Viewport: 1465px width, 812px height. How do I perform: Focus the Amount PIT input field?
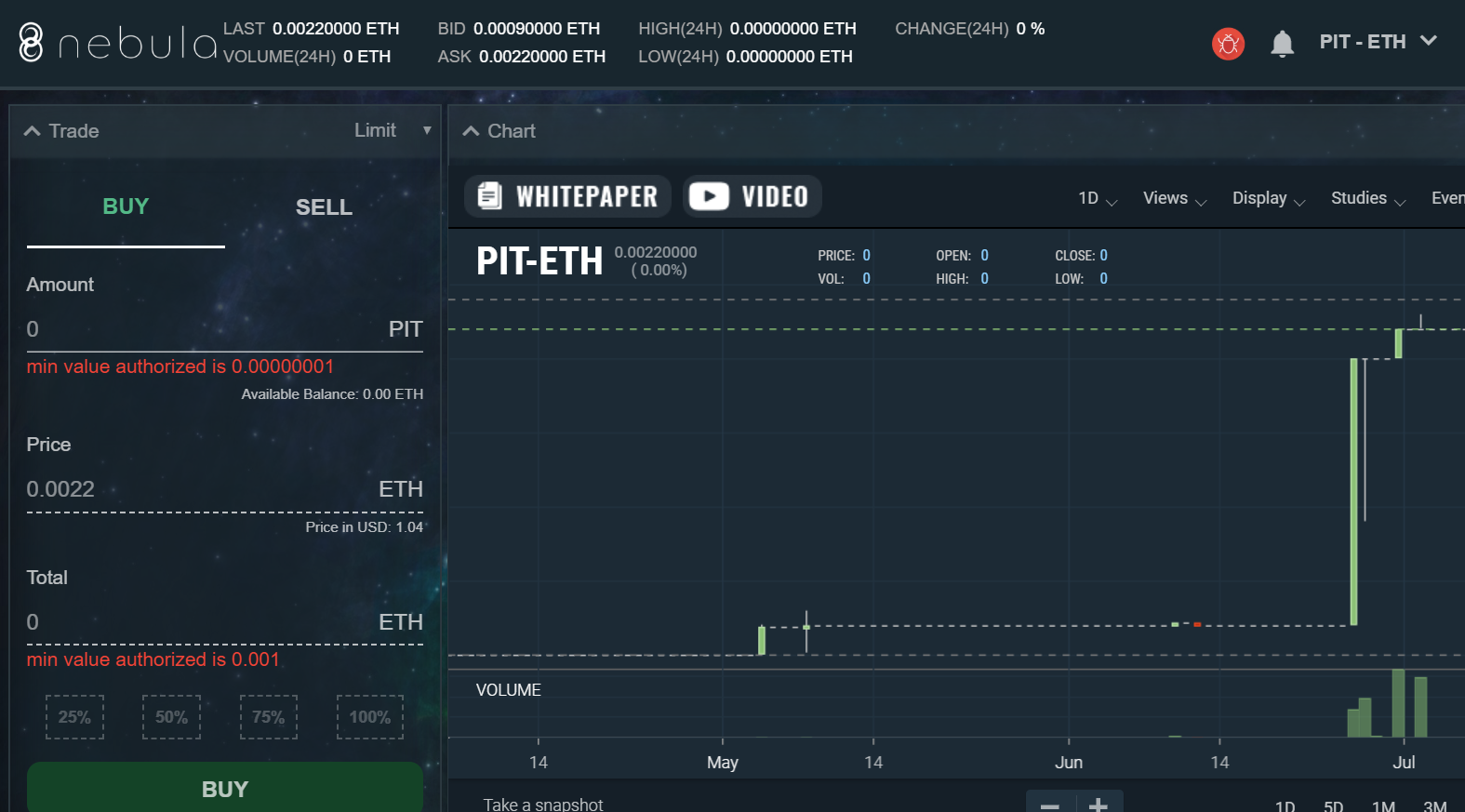224,329
